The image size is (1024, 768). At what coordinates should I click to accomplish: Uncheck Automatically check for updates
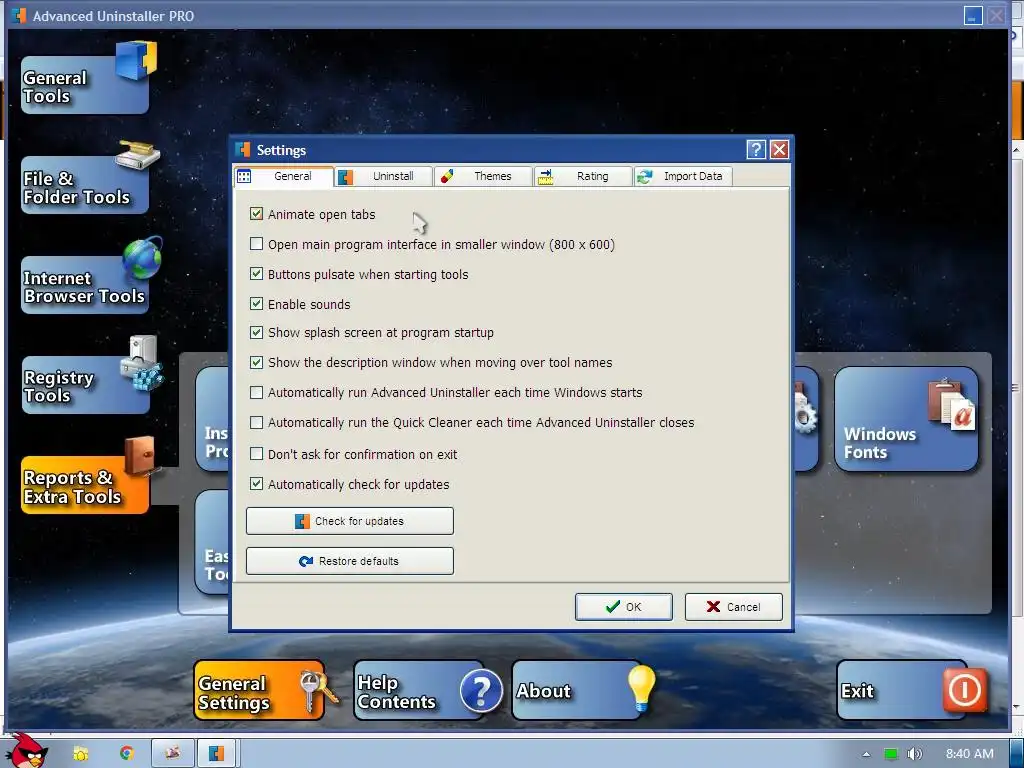(257, 484)
